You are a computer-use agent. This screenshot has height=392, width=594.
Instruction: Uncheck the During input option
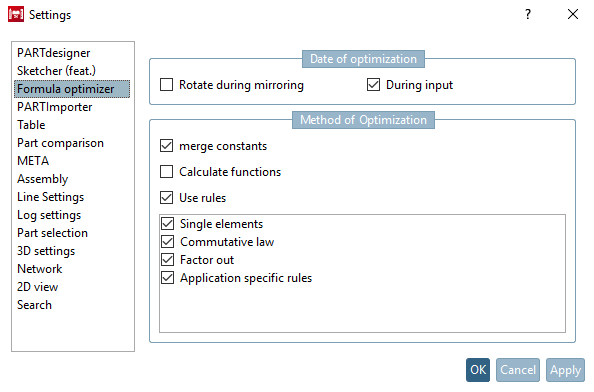(x=373, y=84)
